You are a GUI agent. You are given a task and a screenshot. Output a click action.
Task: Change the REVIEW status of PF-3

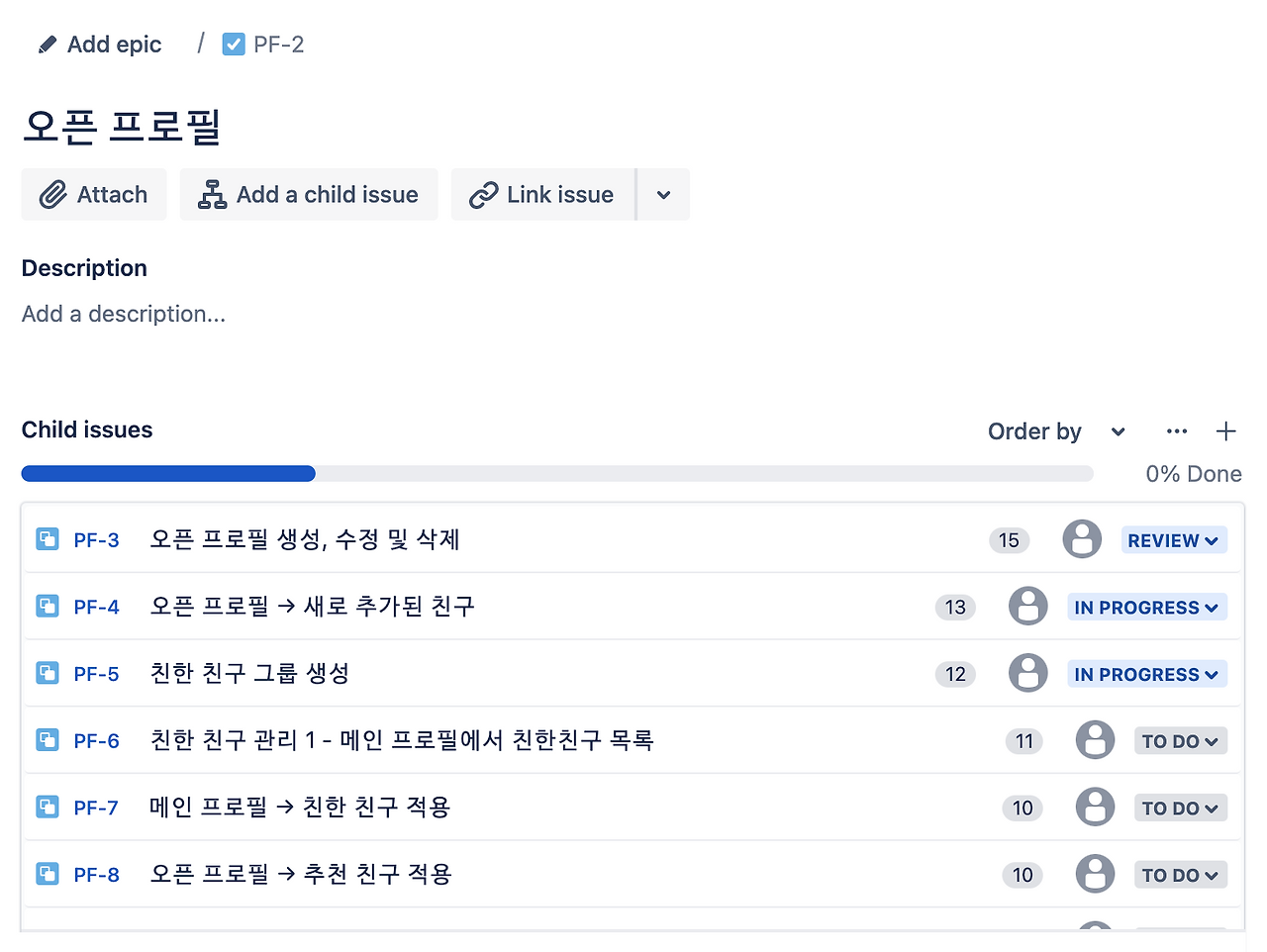[1174, 540]
